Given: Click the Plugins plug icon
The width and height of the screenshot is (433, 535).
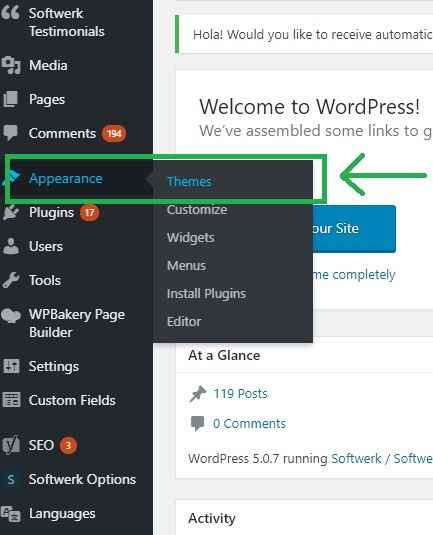Looking at the screenshot, I should [x=11, y=212].
